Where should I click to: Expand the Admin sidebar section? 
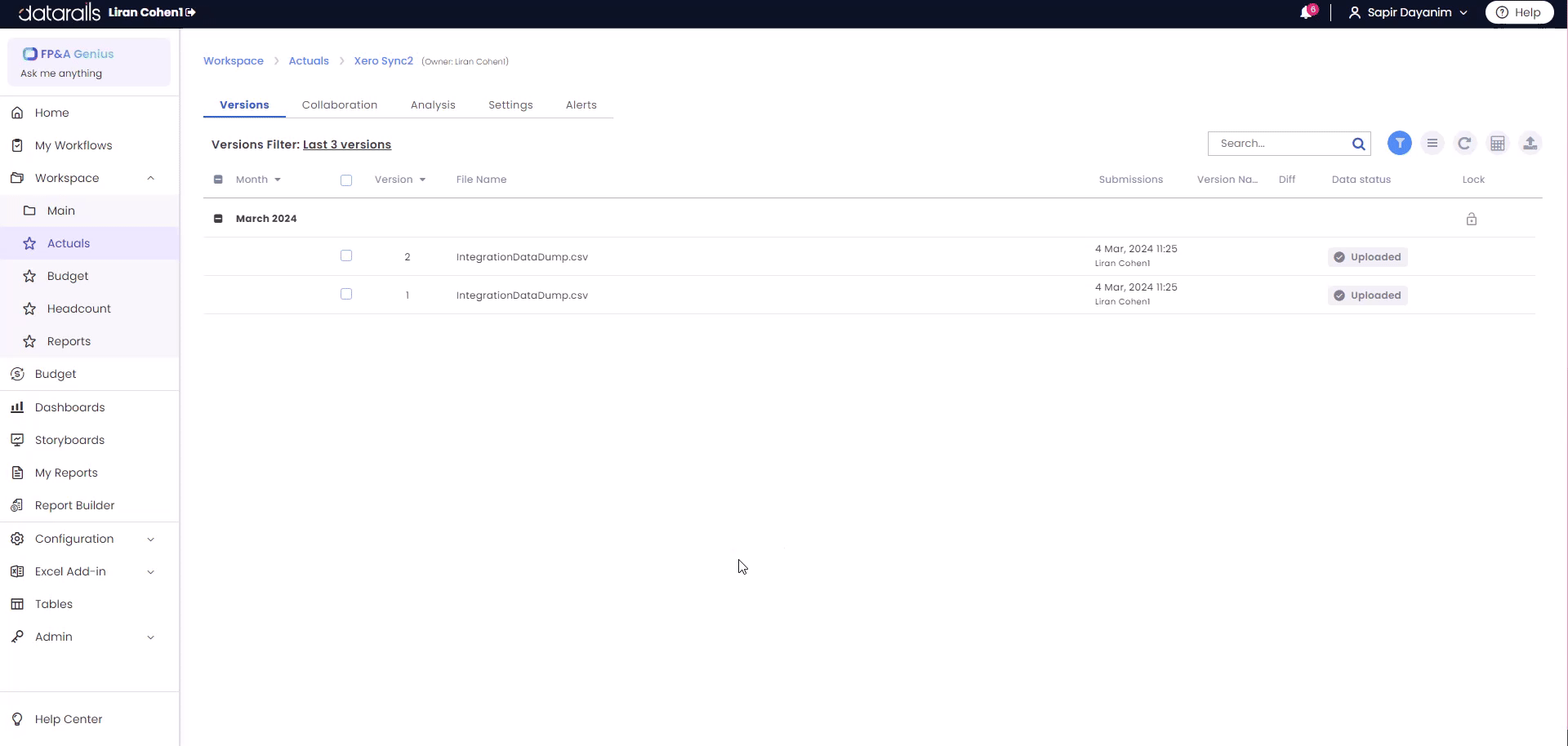coord(150,637)
